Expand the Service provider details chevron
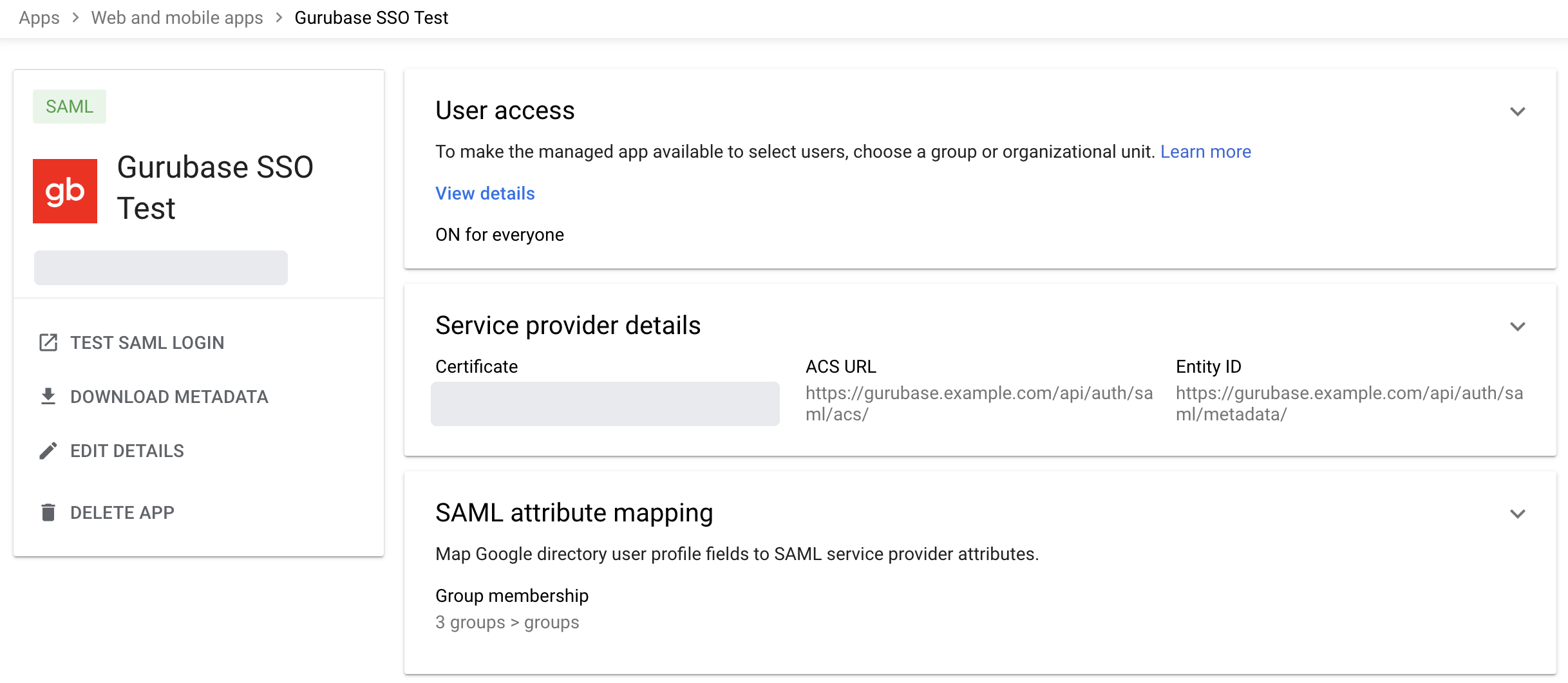Image resolution: width=1568 pixels, height=683 pixels. point(1518,326)
